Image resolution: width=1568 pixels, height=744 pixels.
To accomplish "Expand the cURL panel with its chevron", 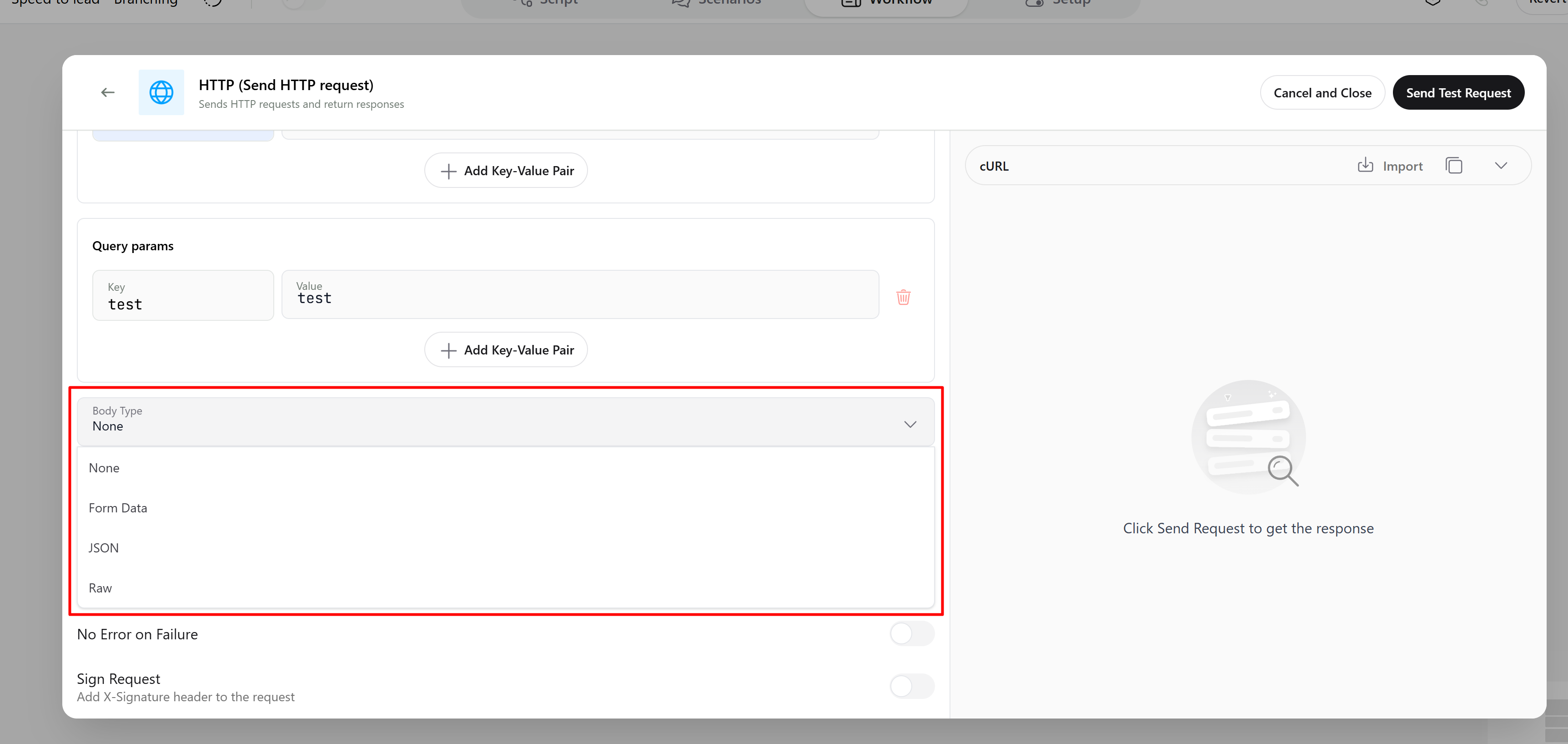I will click(x=1501, y=165).
